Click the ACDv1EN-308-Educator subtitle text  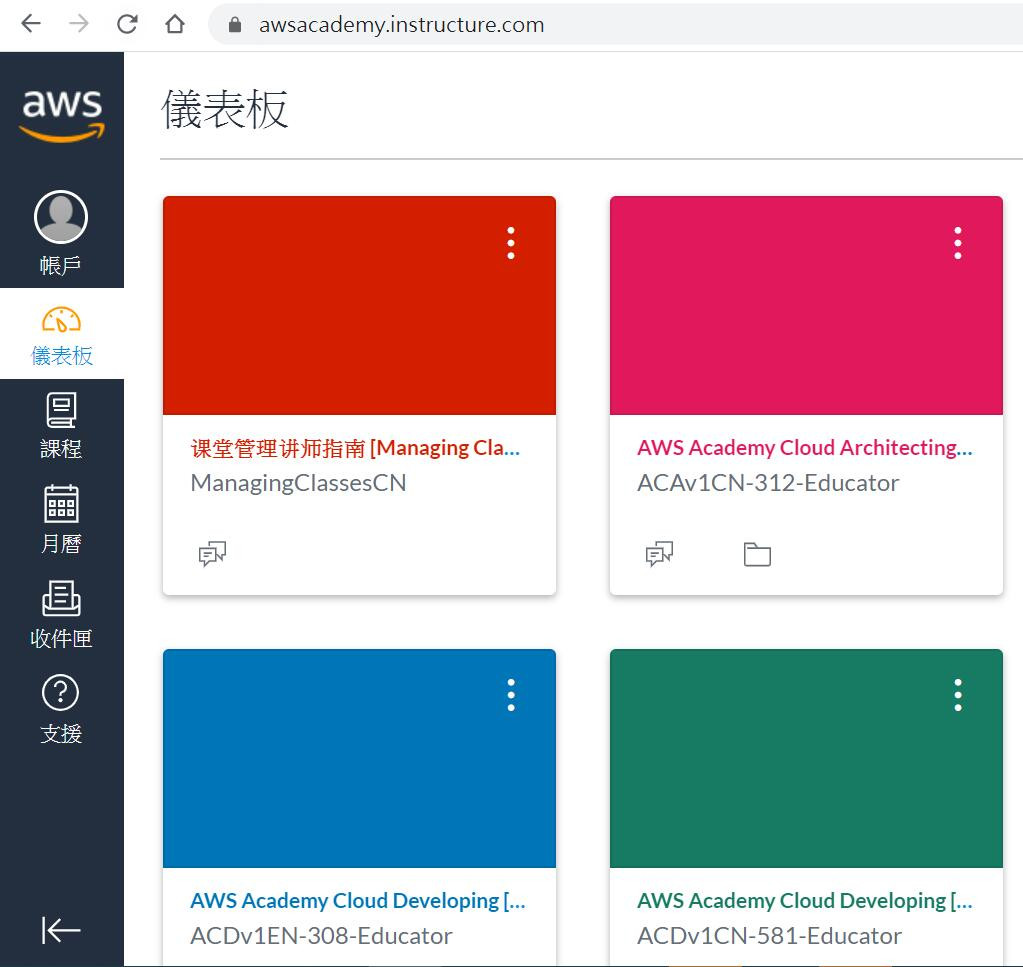[321, 936]
